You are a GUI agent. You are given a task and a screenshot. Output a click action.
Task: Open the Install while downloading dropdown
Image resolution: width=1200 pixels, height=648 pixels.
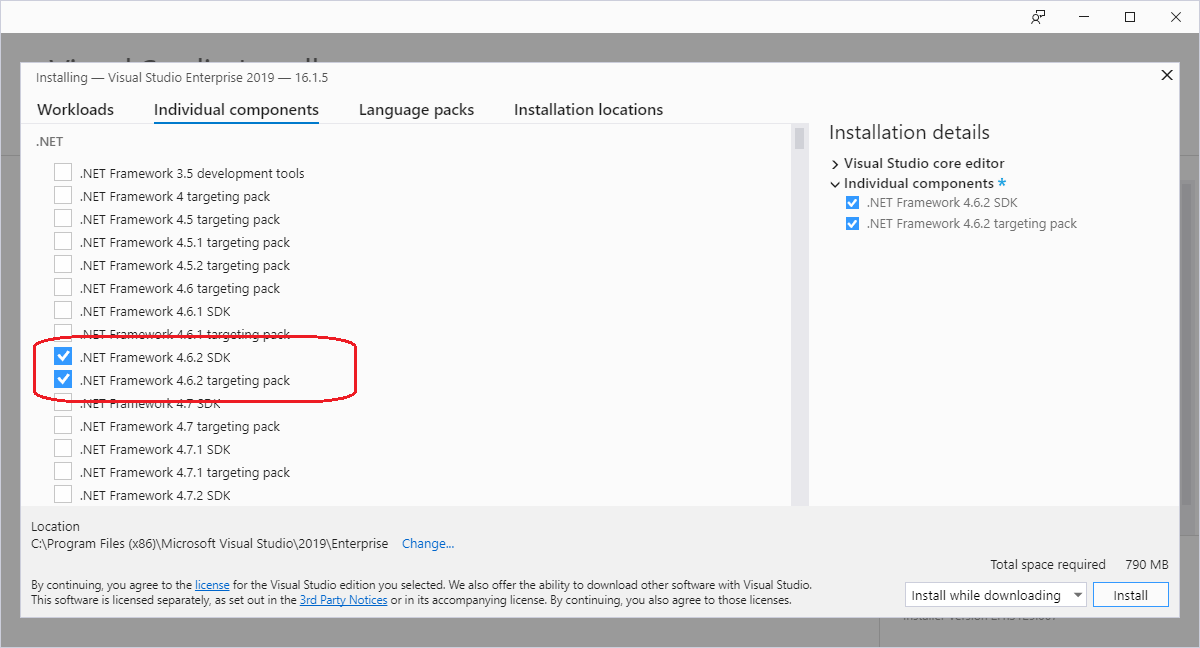click(x=995, y=595)
